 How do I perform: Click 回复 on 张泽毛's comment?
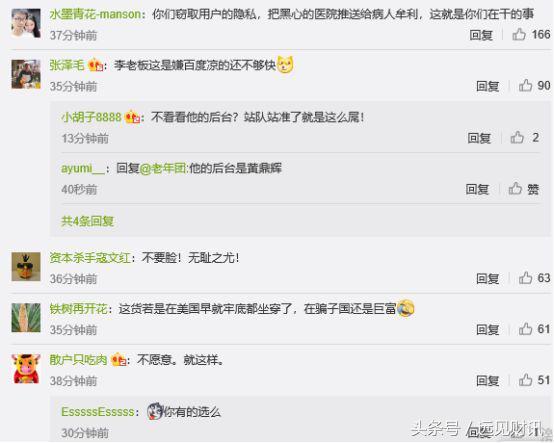[x=488, y=86]
